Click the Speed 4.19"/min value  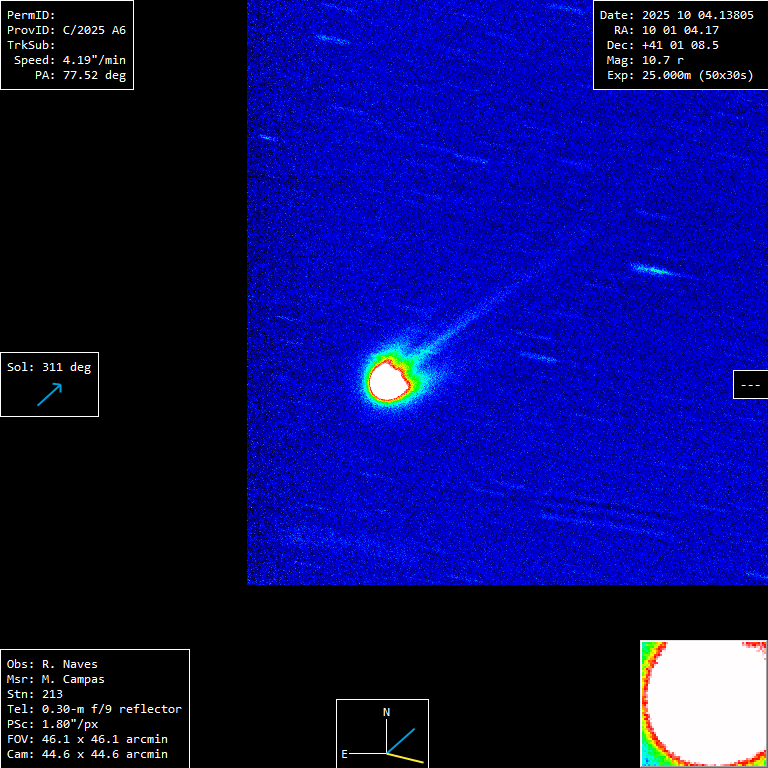69,60
